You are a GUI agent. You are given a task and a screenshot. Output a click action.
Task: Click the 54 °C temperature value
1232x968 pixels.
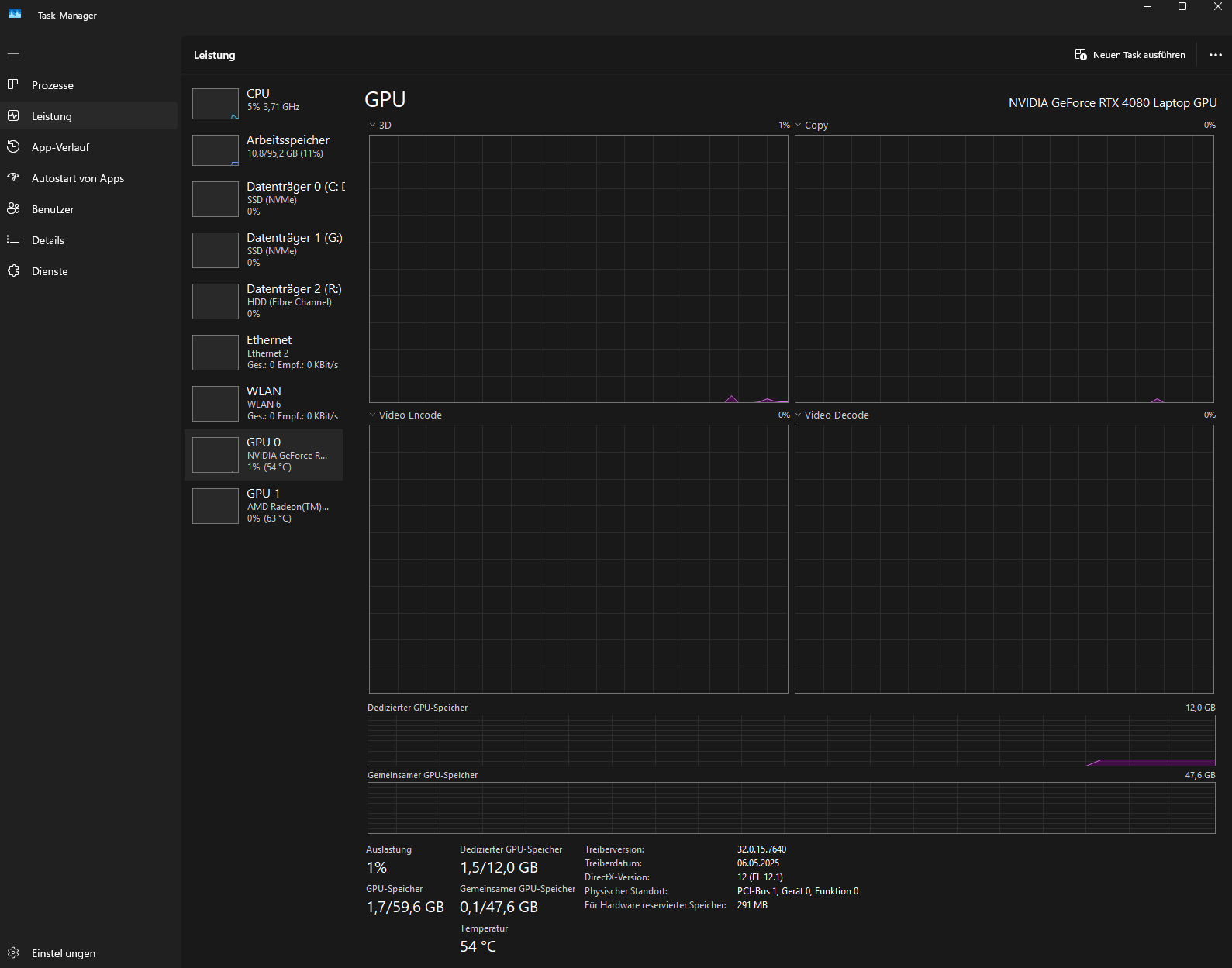(478, 946)
